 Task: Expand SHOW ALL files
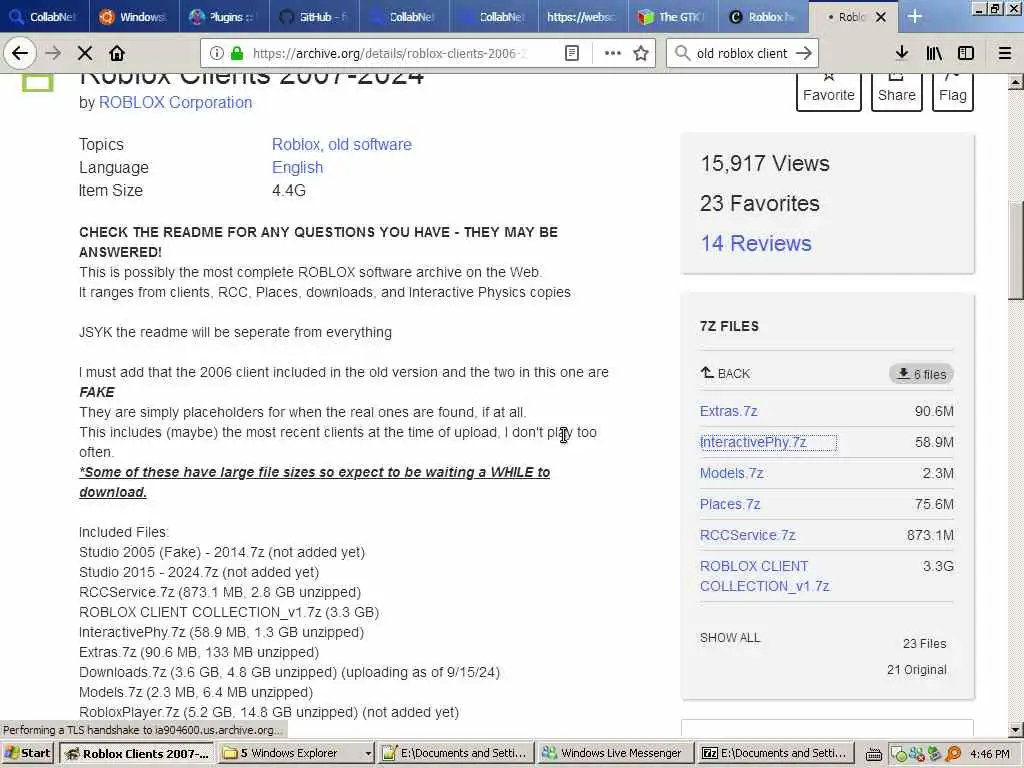(730, 637)
